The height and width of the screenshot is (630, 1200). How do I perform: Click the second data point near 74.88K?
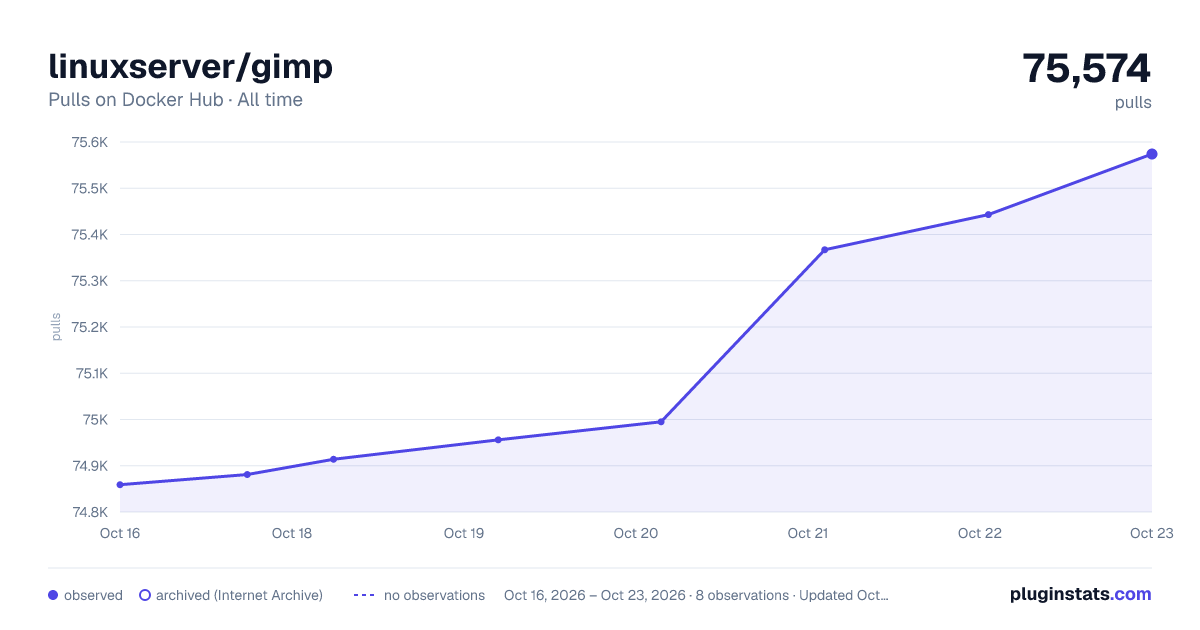tap(247, 474)
